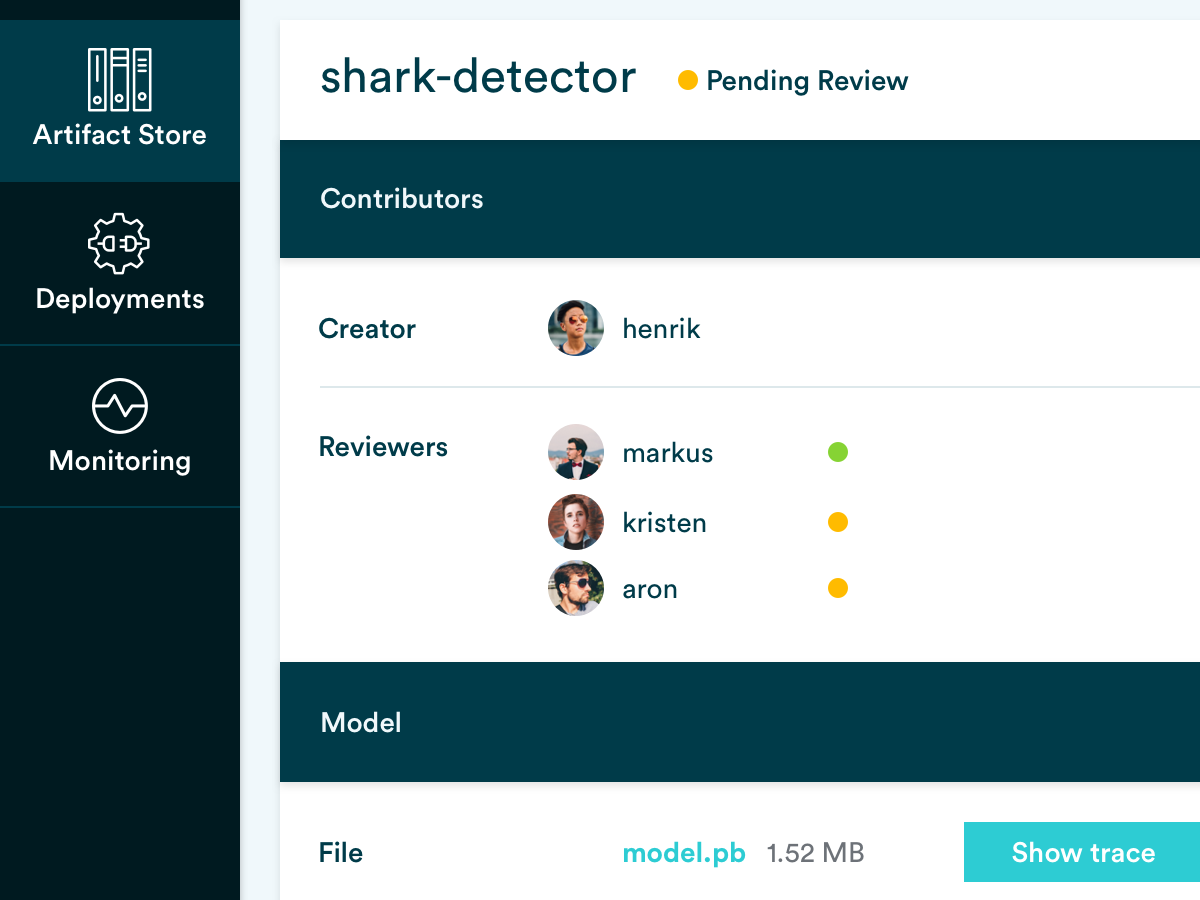Click the reviewer name aron
Viewport: 1200px width, 900px height.
(650, 589)
